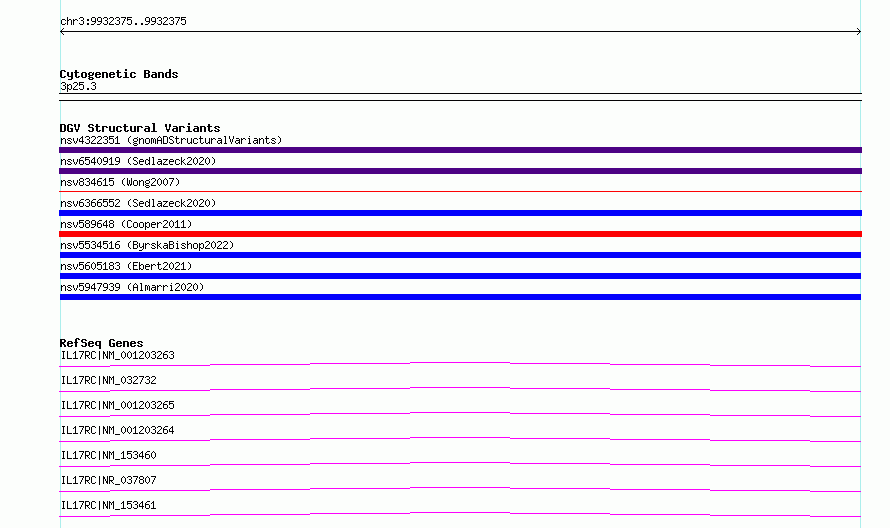Click magenta gene line under IL17RC|NR_037807
The width and height of the screenshot is (890, 528).
coord(460,489)
